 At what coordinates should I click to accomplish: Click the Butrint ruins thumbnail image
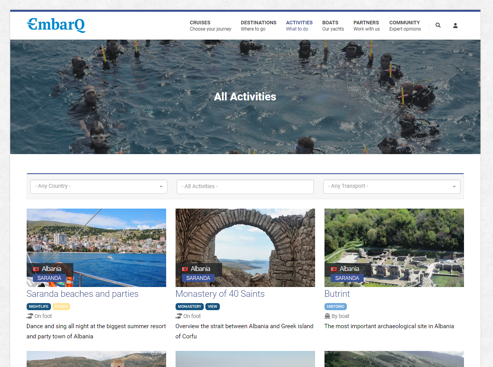pyautogui.click(x=394, y=248)
